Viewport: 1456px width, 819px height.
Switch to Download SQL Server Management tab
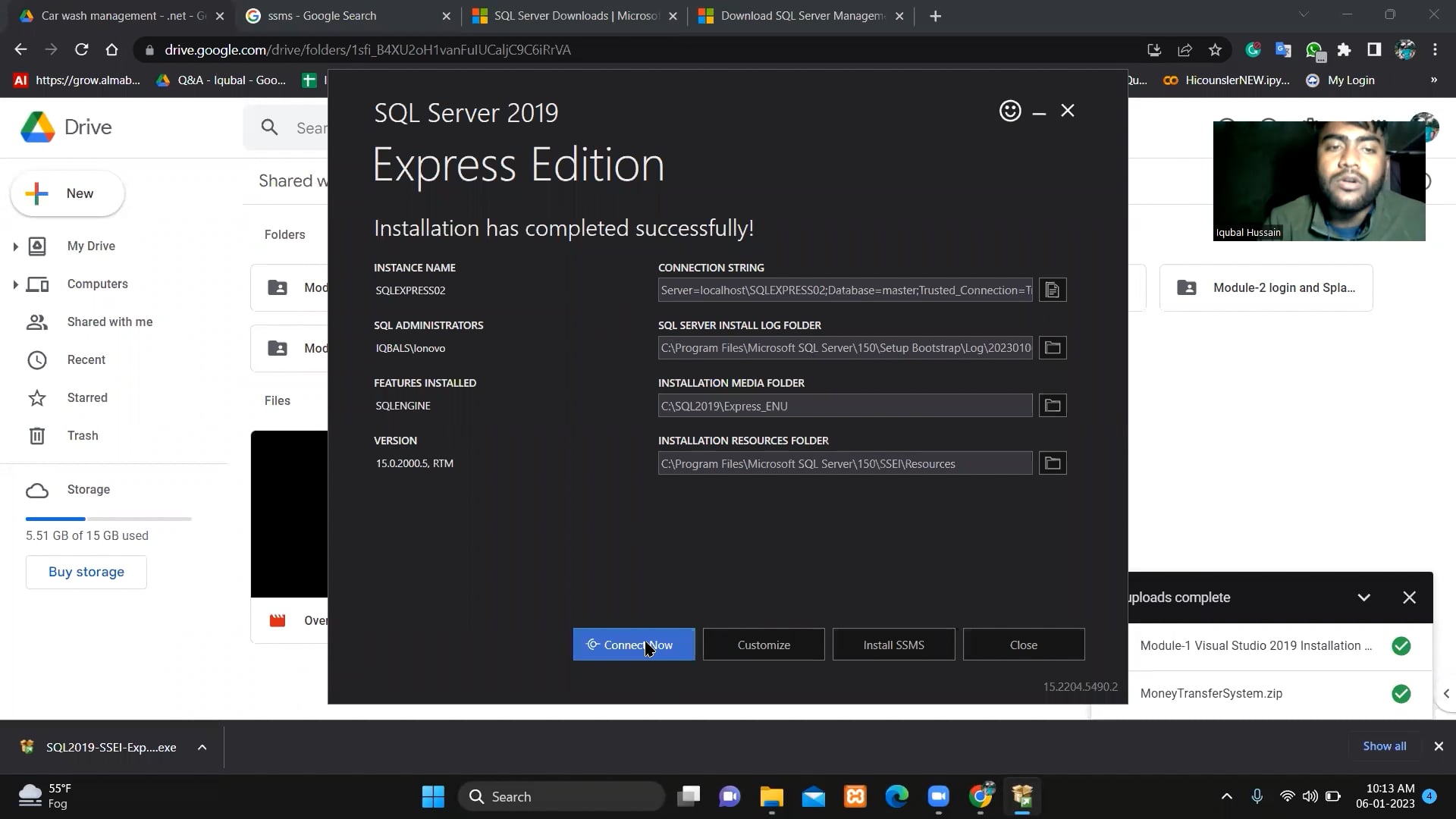coord(802,15)
